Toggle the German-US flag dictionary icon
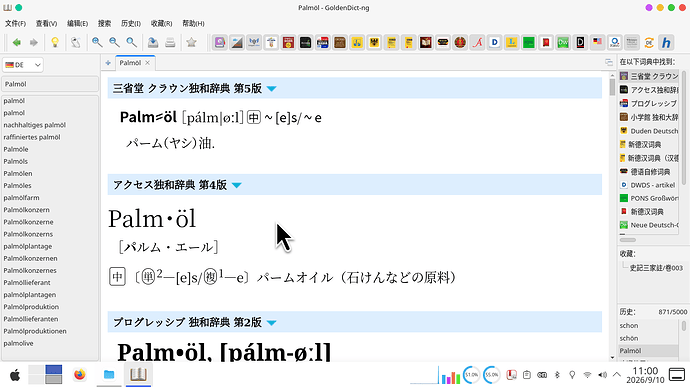Image resolution: width=690 pixels, height=387 pixels. [x=598, y=43]
